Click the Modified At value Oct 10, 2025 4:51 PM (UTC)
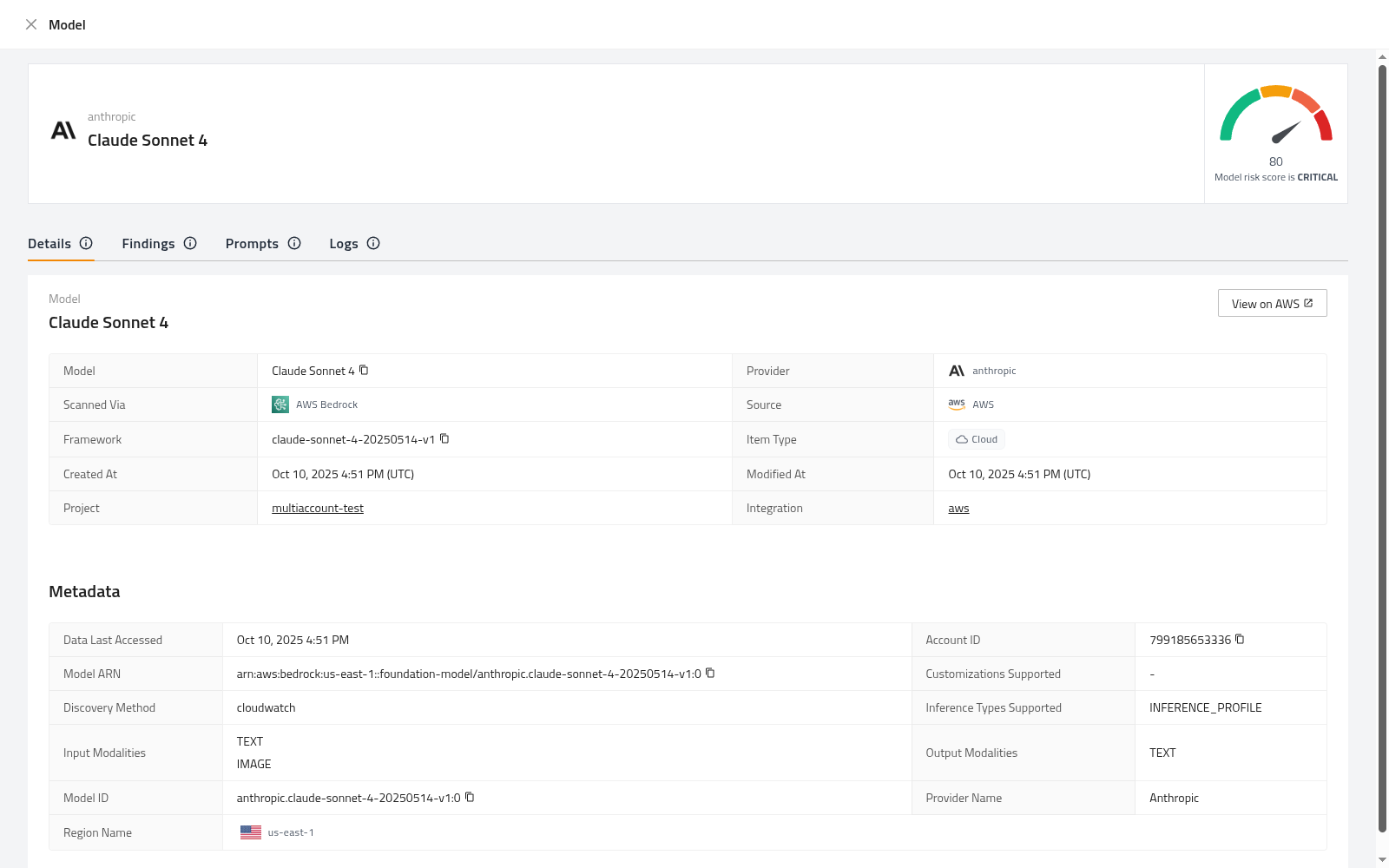Image resolution: width=1389 pixels, height=868 pixels. pos(1019,474)
